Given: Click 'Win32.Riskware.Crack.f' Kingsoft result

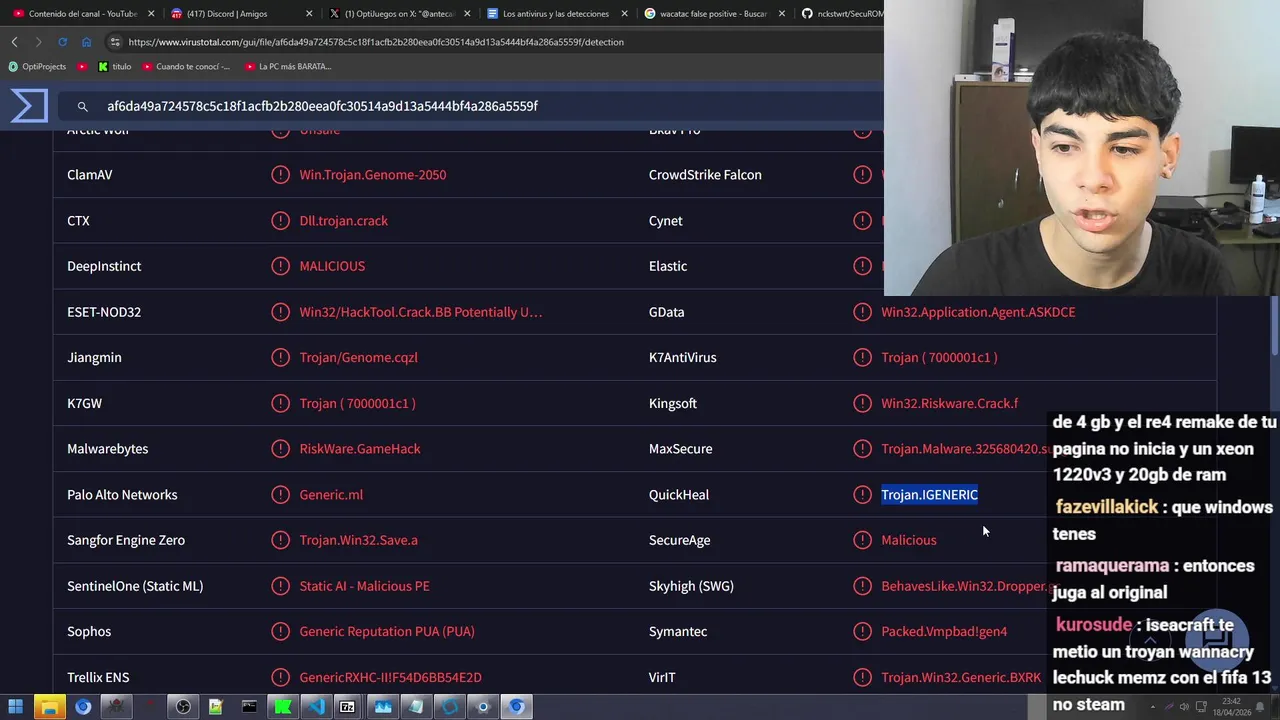Looking at the screenshot, I should [x=949, y=404].
